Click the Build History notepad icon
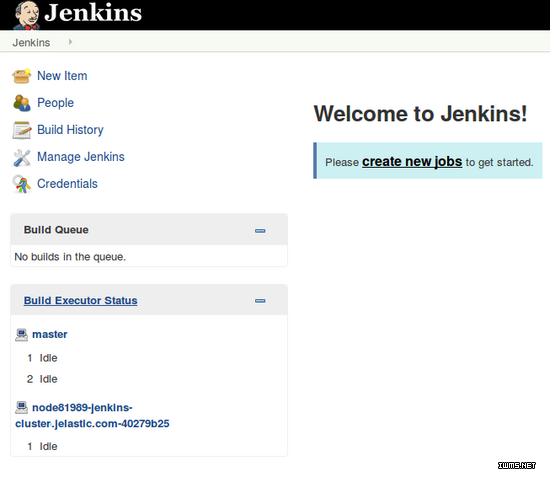The height and width of the screenshot is (477, 550). click(22, 130)
